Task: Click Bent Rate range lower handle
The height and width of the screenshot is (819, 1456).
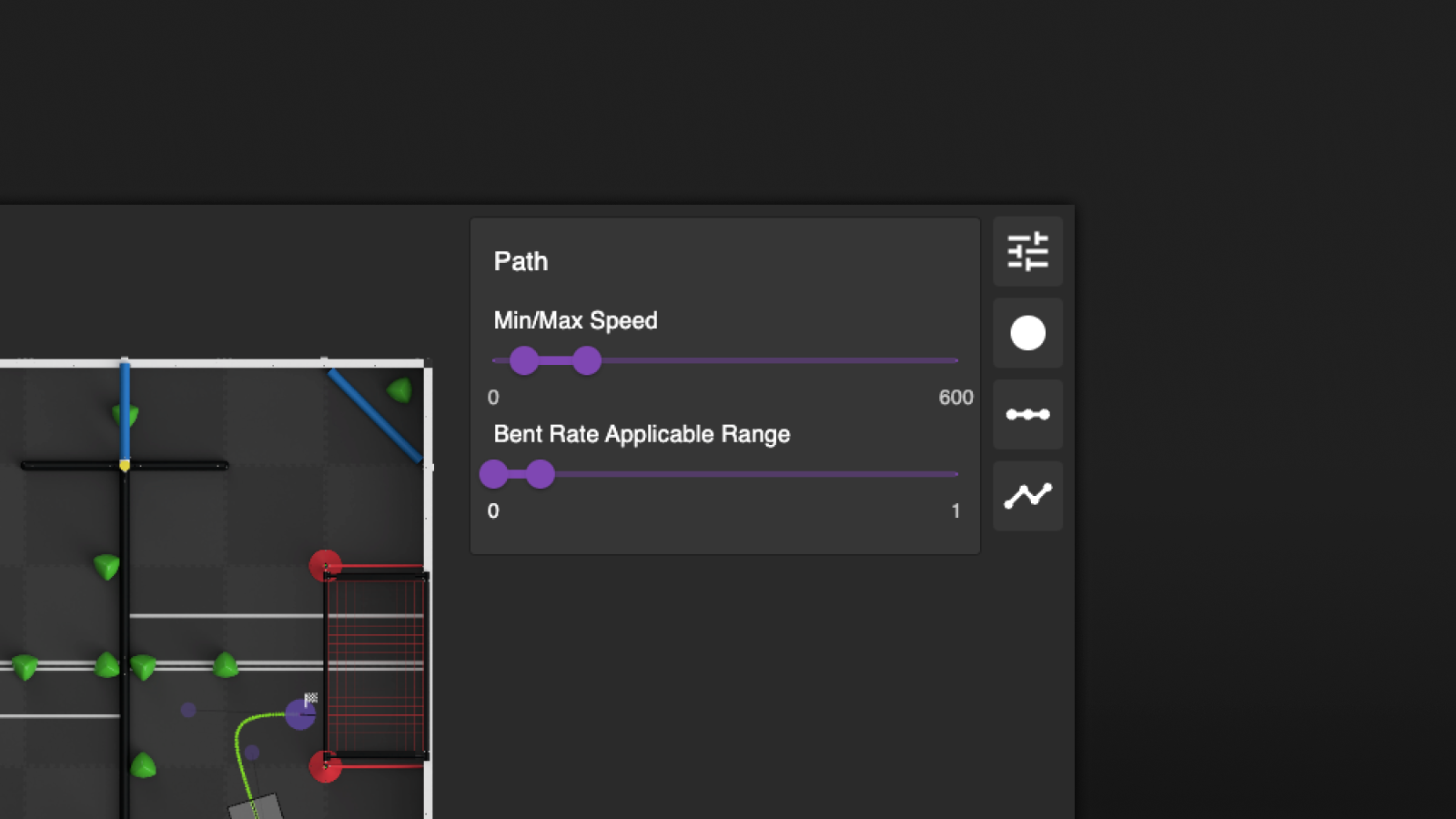Action: (493, 474)
